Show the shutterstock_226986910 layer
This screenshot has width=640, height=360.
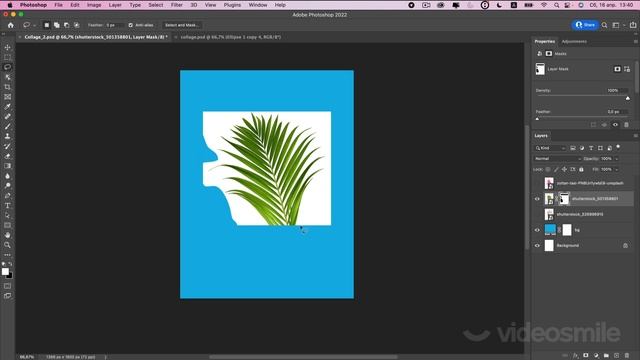pos(537,214)
